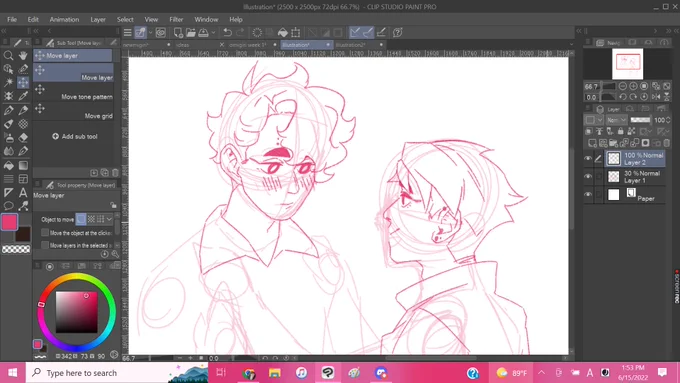Click the Clear (dotted circle) icon
Viewport: 680px width, 383px height.
tap(257, 33)
